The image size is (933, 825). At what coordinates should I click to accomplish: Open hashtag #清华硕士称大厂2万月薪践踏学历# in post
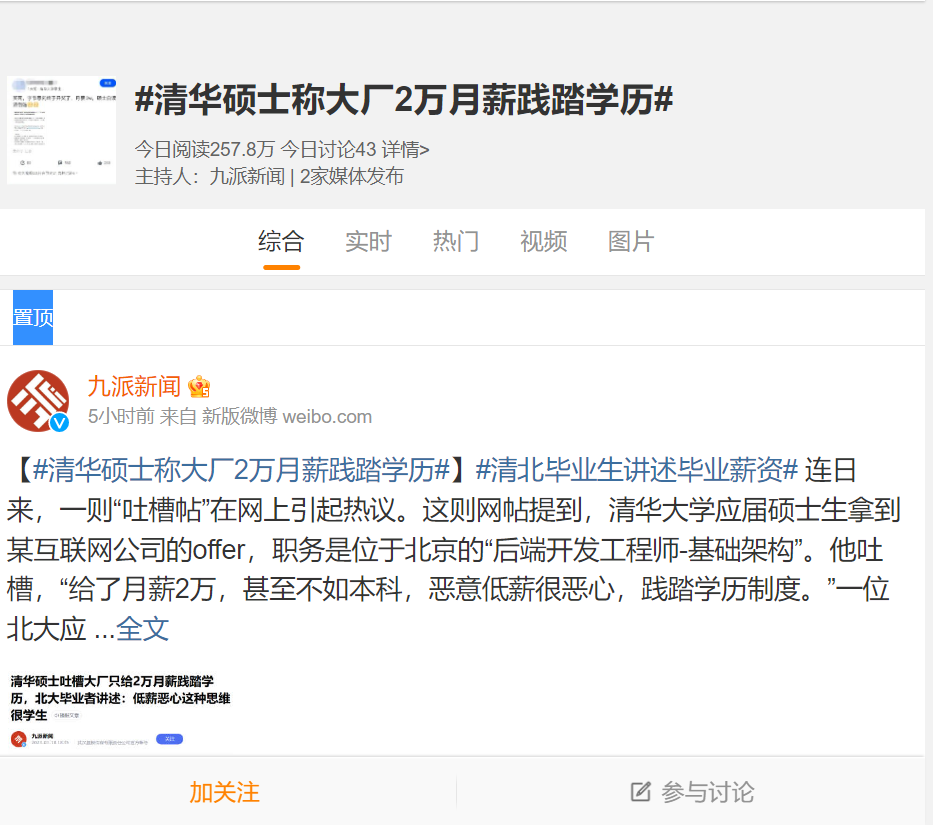(242, 470)
